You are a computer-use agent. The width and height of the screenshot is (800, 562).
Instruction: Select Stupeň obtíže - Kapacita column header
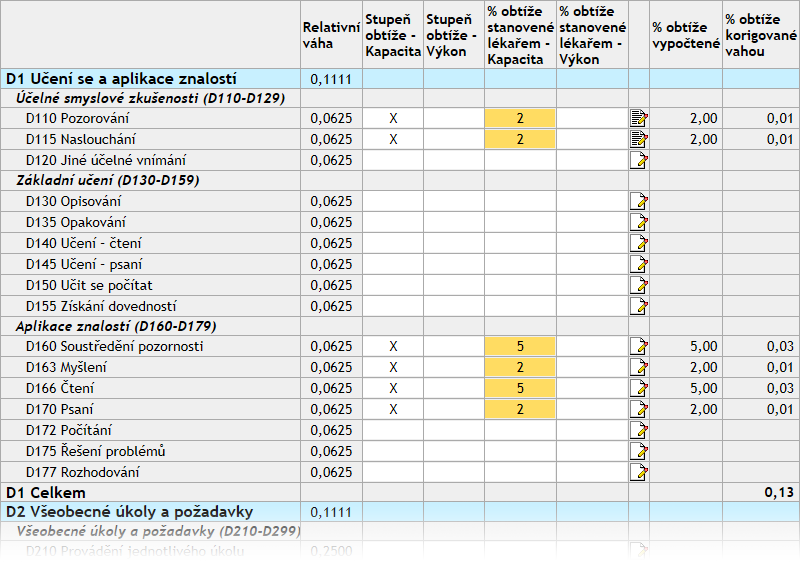point(393,35)
